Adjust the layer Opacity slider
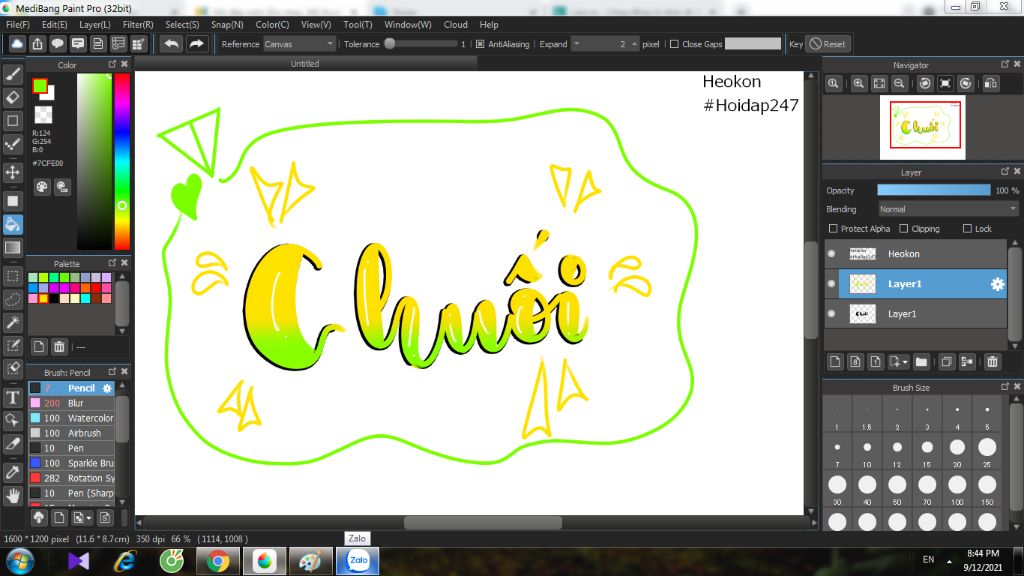 [x=933, y=190]
